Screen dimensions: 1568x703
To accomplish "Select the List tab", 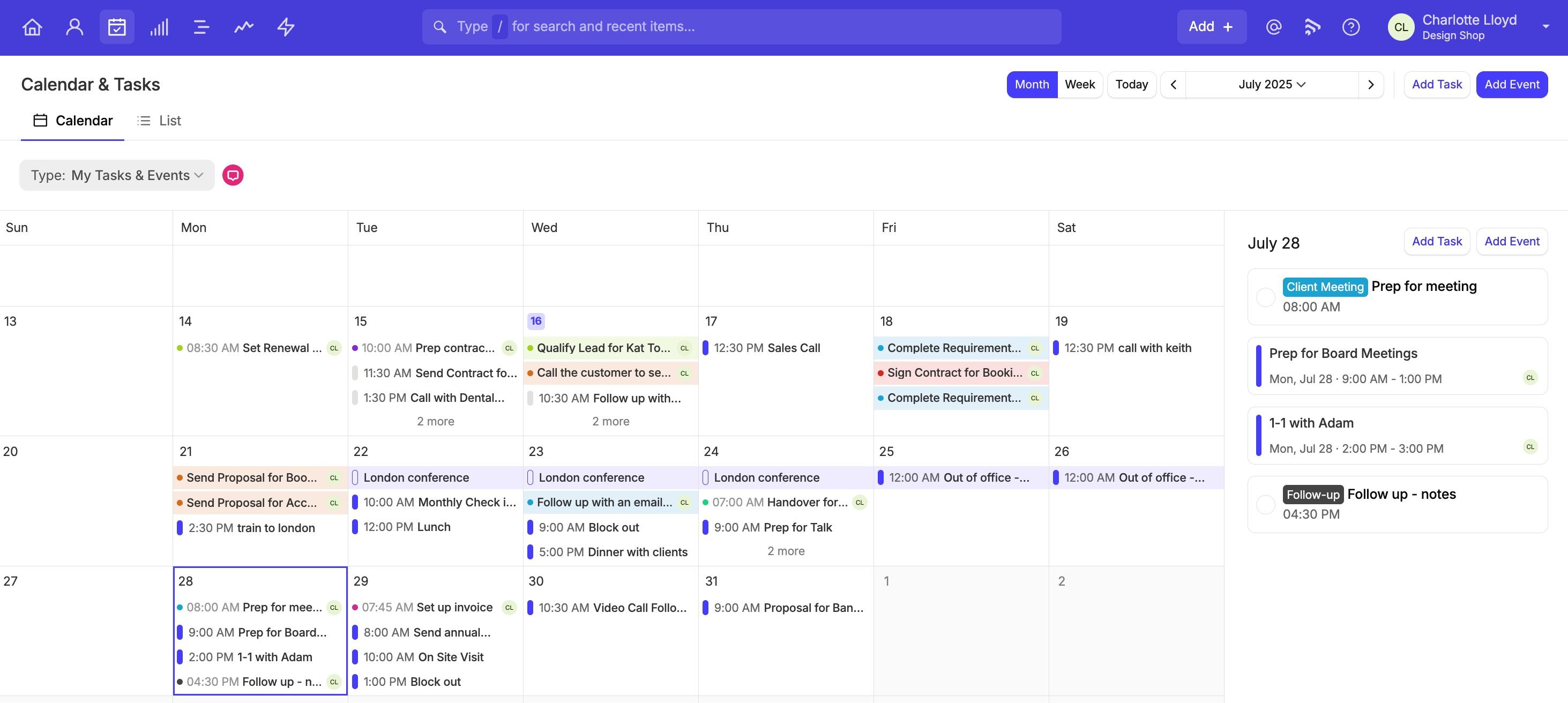I will point(159,121).
